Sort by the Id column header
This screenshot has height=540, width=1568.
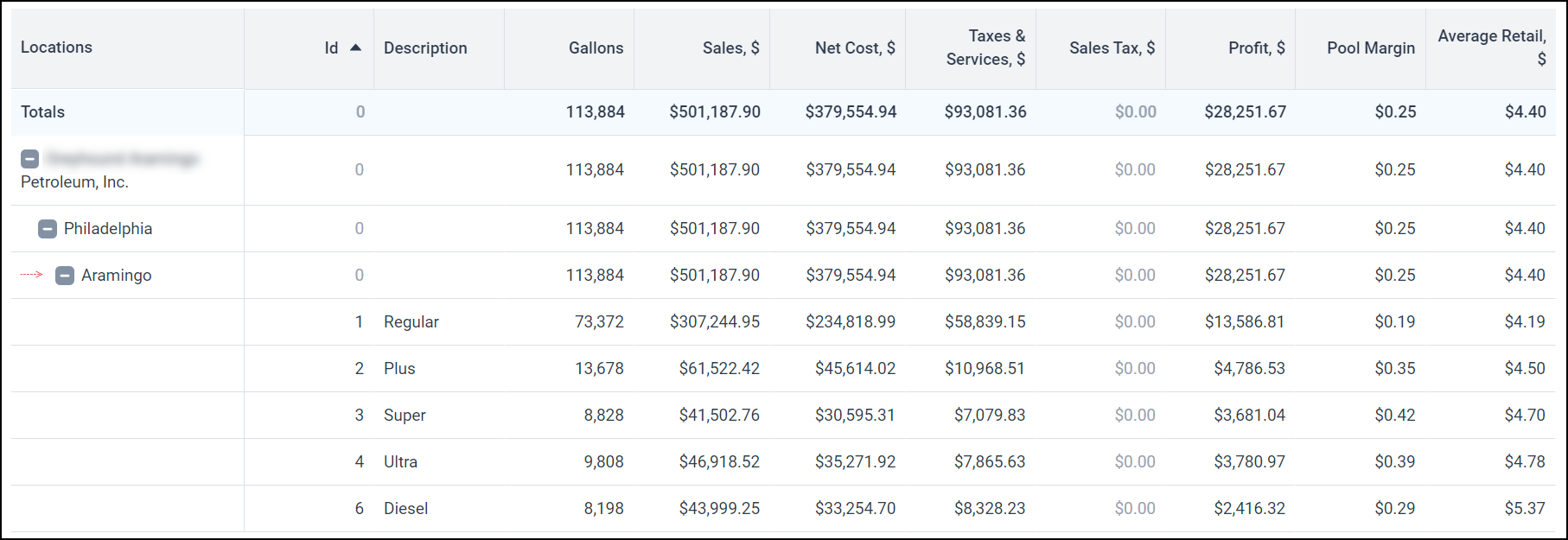331,48
